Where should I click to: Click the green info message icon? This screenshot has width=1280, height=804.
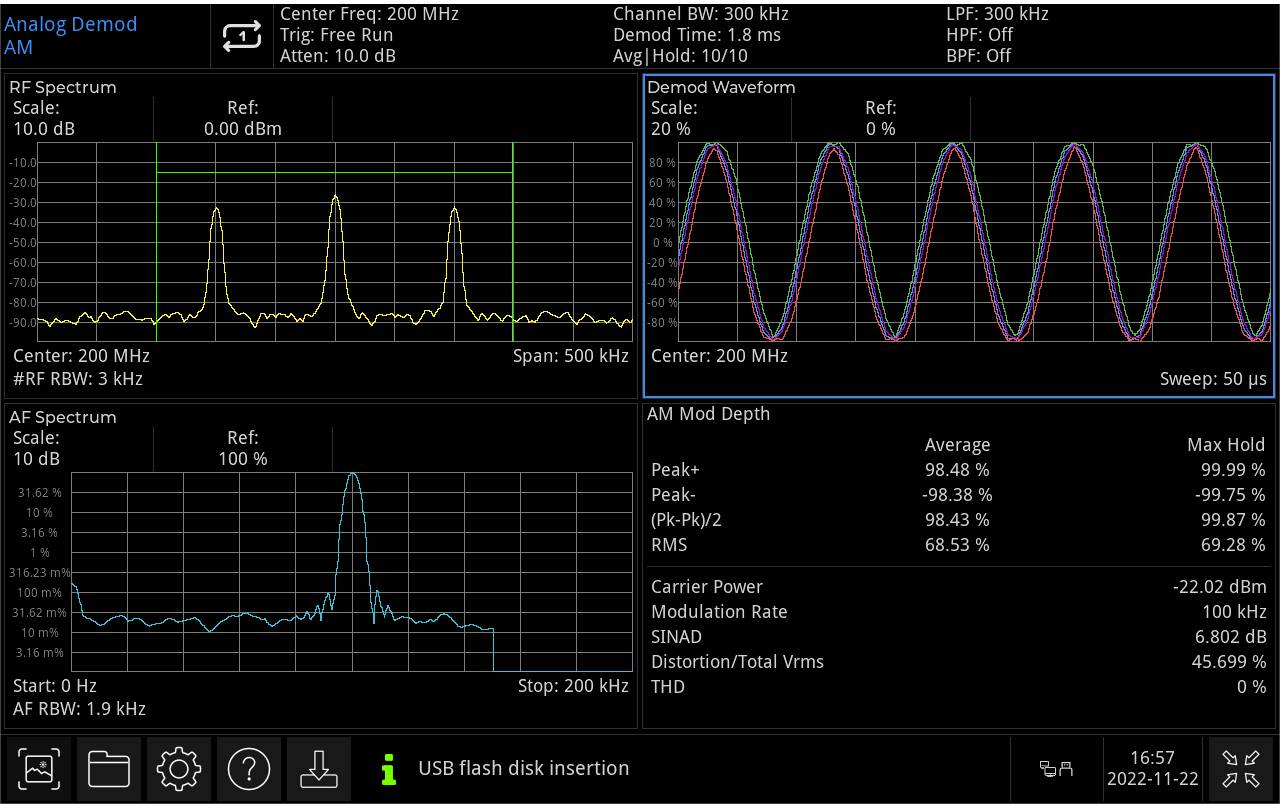389,769
